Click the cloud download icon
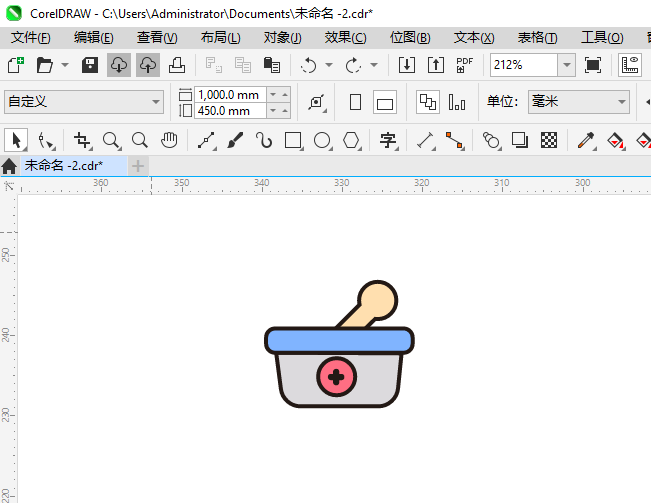Image resolution: width=651 pixels, height=503 pixels. (x=119, y=65)
